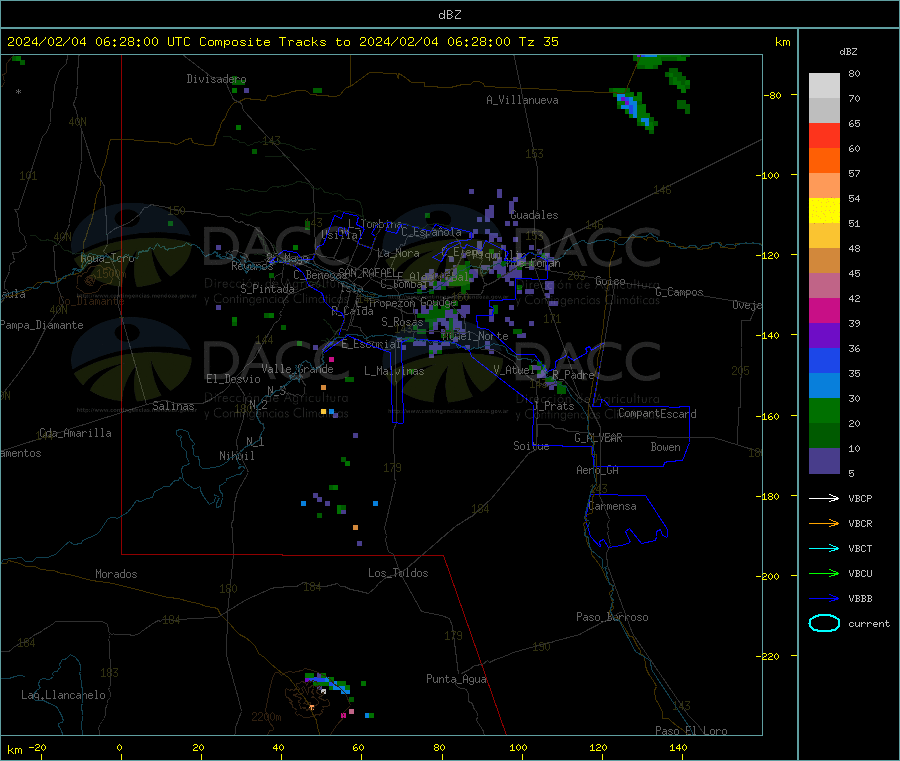
Task: Click the white VBCP arrow legend icon
Action: [x=824, y=498]
